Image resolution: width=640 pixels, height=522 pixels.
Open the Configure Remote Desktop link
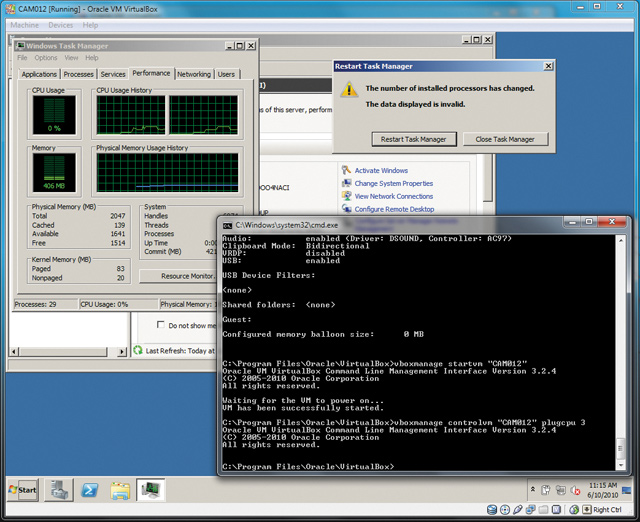(394, 209)
